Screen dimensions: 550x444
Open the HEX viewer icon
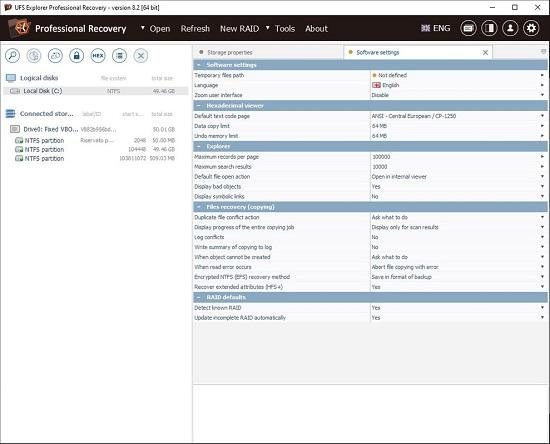98,55
